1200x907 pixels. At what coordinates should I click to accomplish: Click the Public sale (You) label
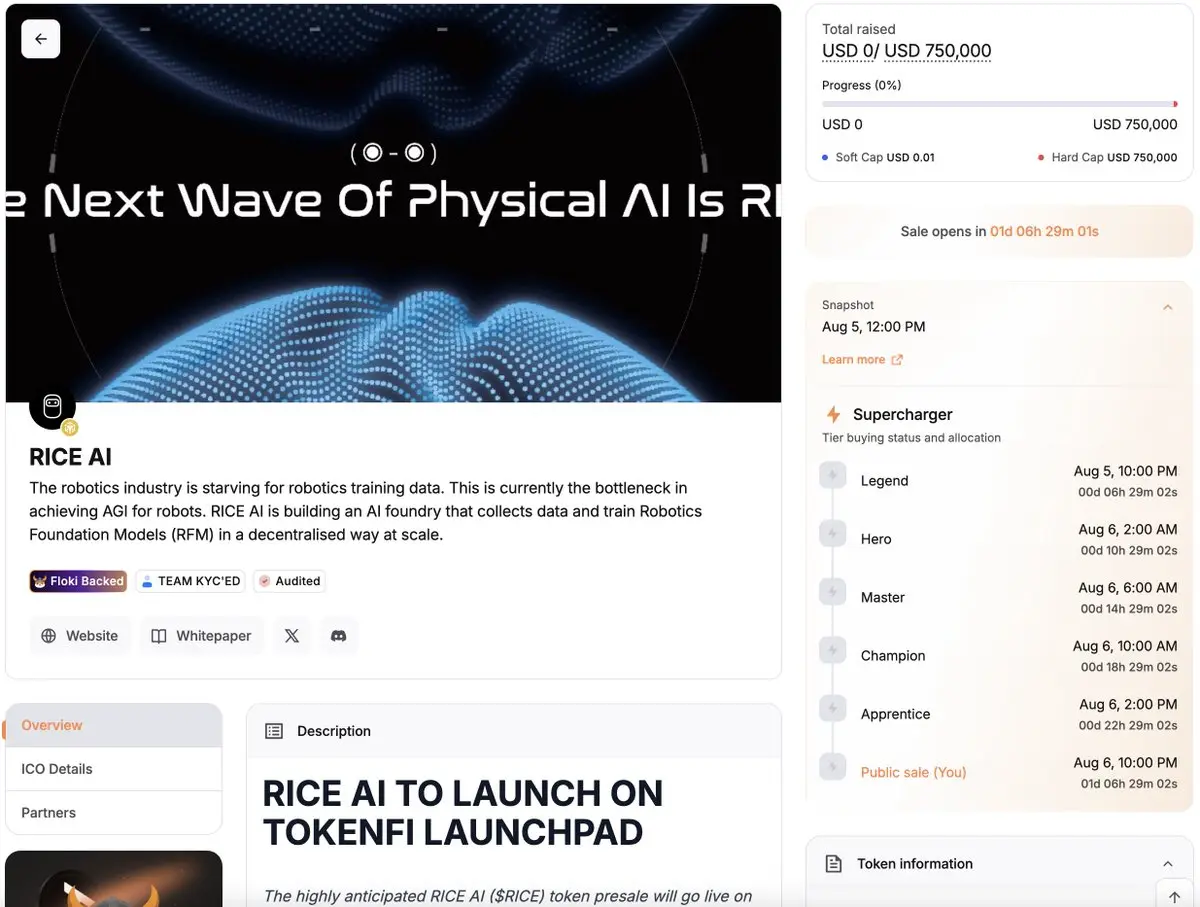click(914, 772)
